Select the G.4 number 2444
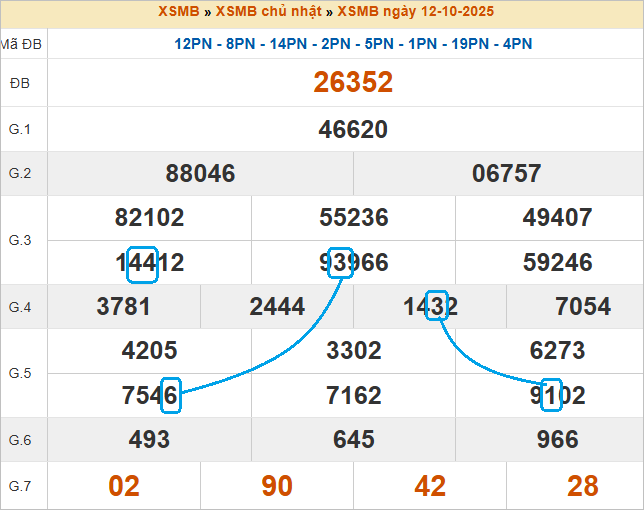Screen dimensions: 644x510 click(277, 307)
